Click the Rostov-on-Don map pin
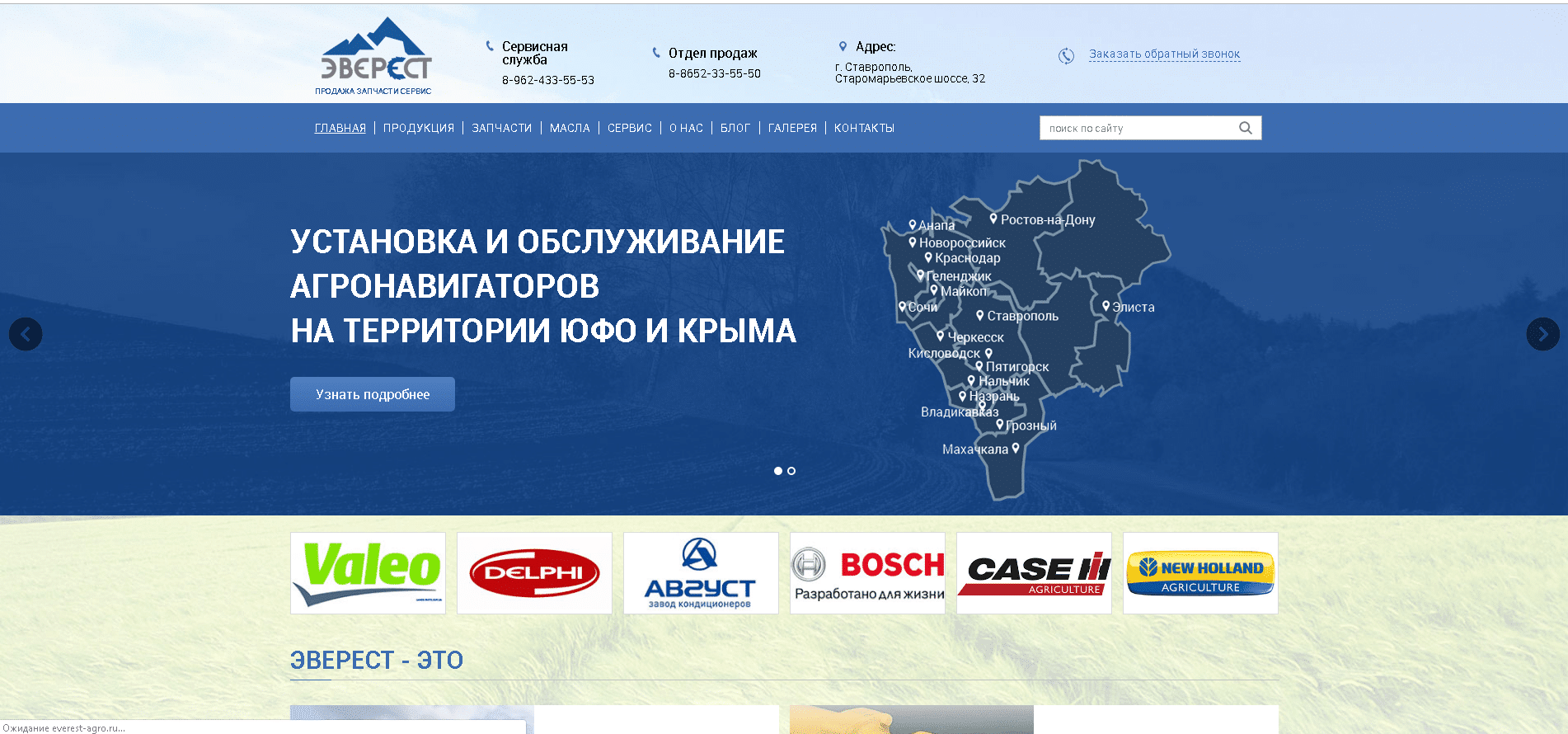This screenshot has width=1568, height=734. tap(993, 219)
